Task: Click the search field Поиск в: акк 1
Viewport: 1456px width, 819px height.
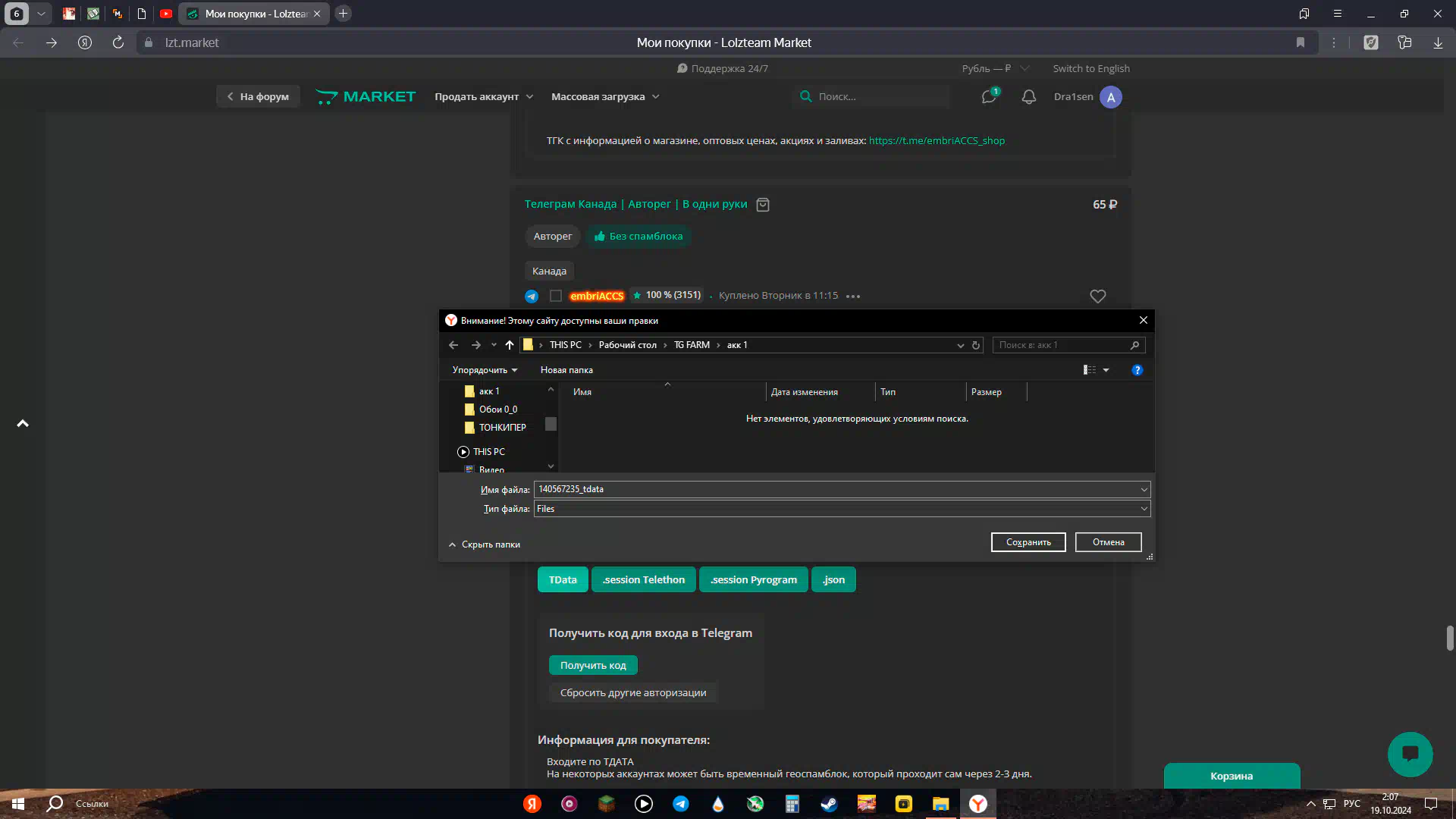Action: click(1068, 345)
